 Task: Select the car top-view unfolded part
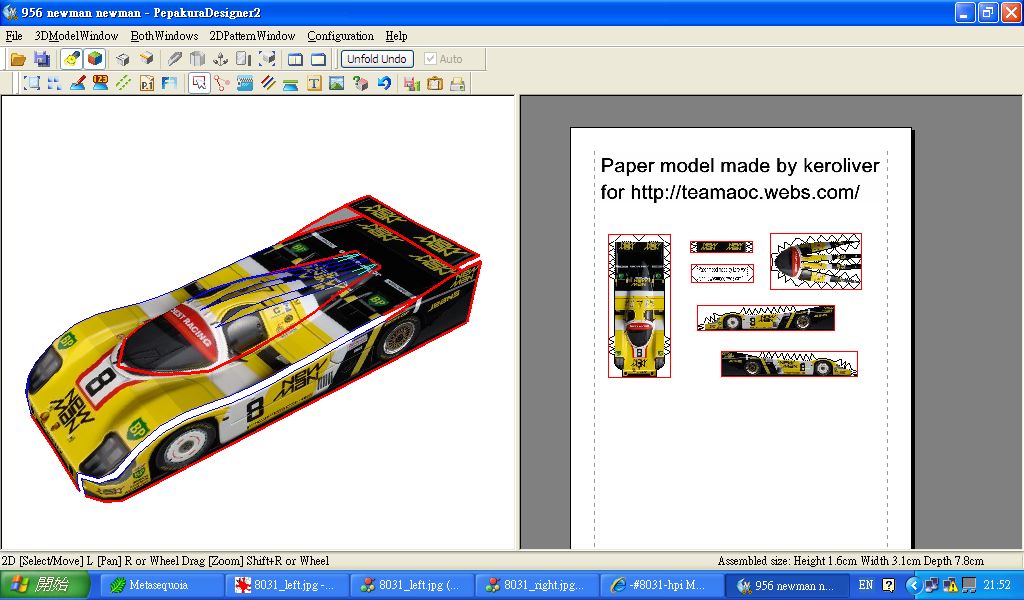639,306
